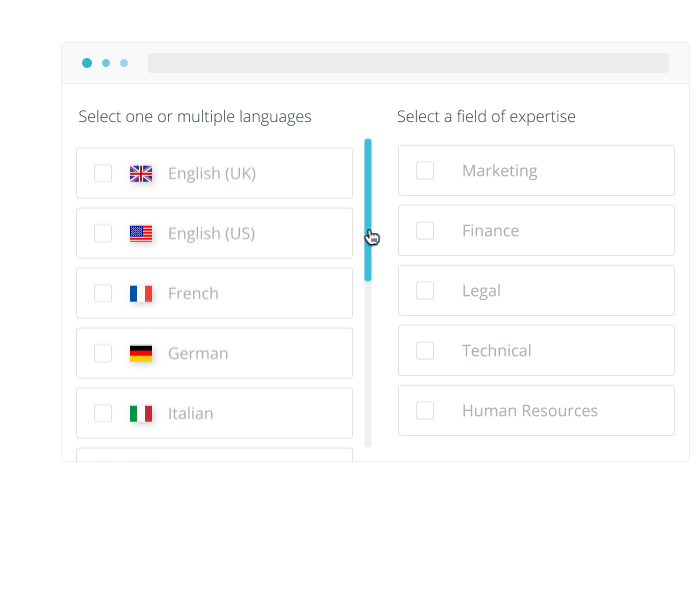Click the first blue window dot
The image size is (700, 600).
coord(87,63)
